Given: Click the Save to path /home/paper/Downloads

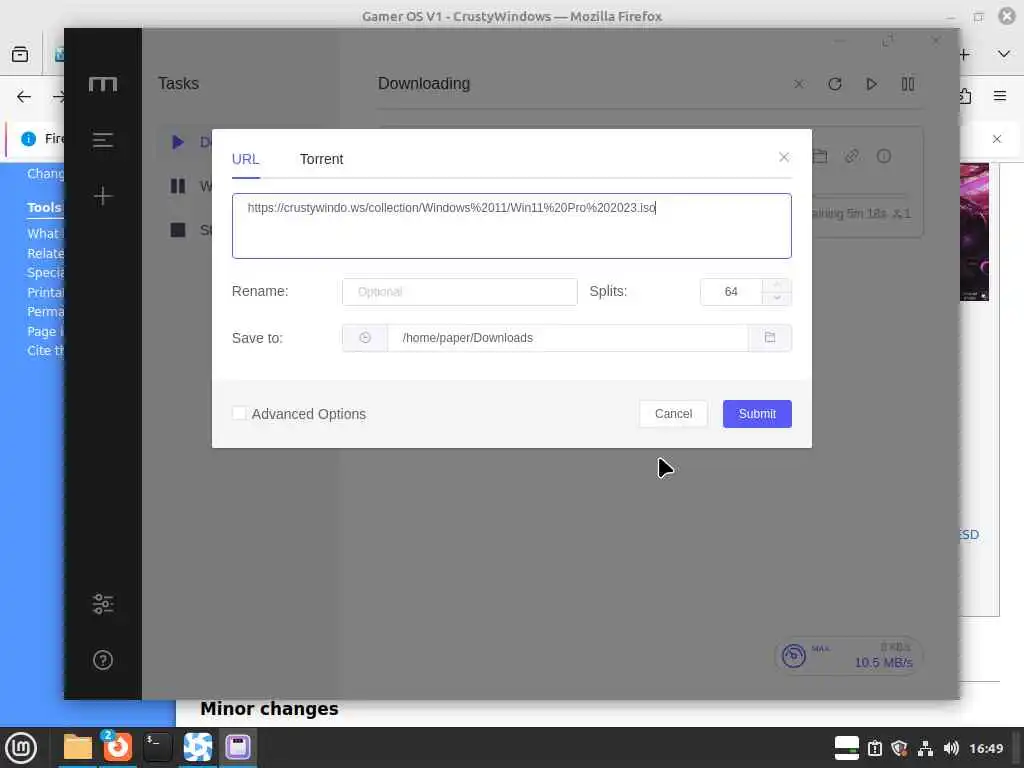Looking at the screenshot, I should (x=568, y=338).
